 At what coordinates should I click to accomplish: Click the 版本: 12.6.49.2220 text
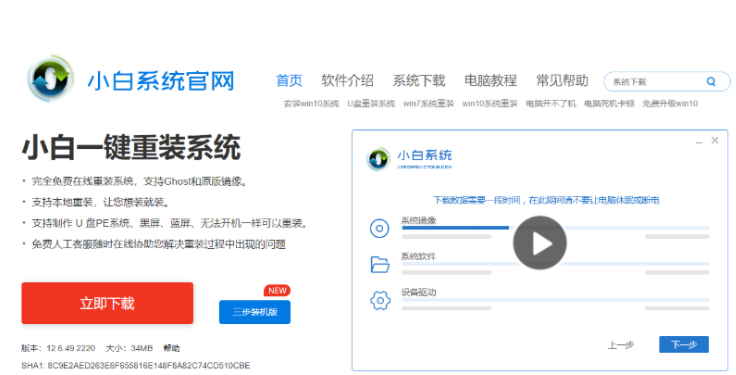[58, 348]
